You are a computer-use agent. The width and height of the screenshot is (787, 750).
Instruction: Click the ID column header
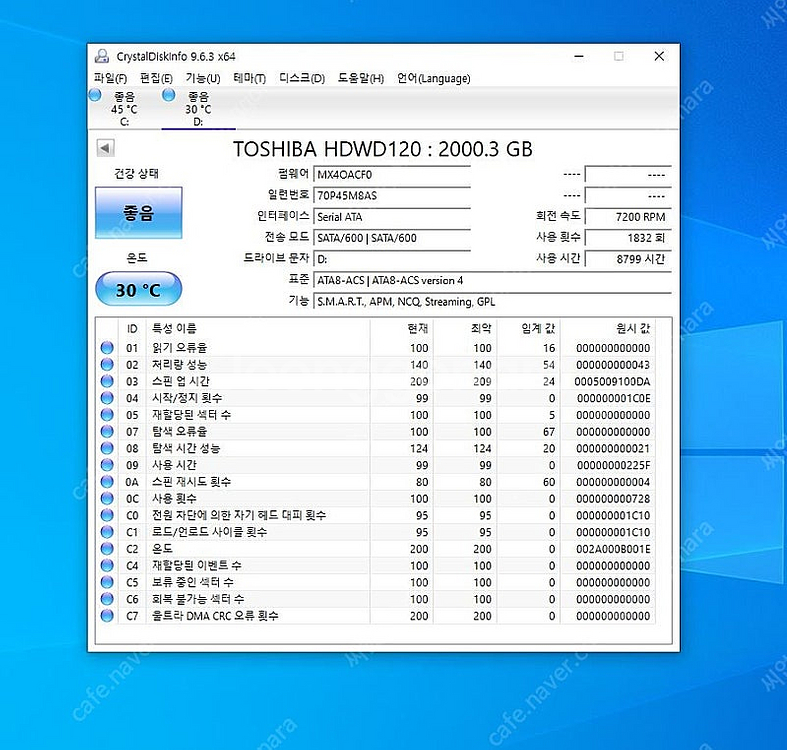point(132,328)
